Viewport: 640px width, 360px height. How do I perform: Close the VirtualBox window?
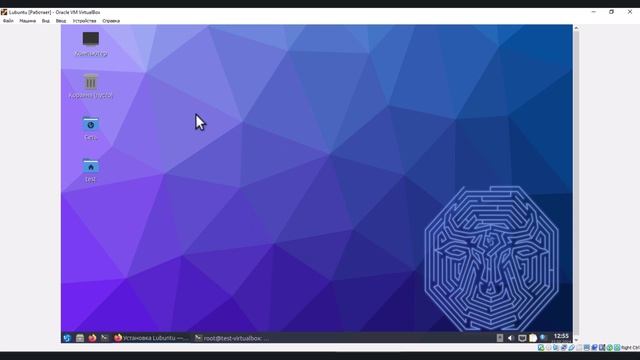(x=630, y=12)
